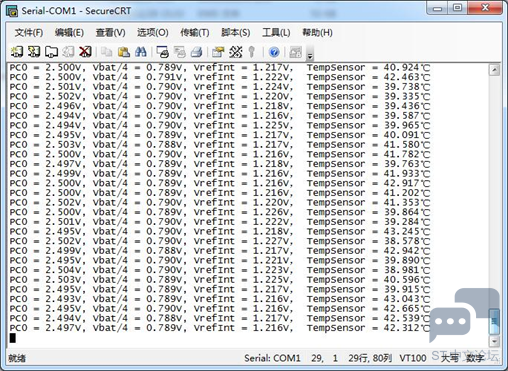The height and width of the screenshot is (371, 508).
Task: Click the Print printer icon
Action: (197, 52)
